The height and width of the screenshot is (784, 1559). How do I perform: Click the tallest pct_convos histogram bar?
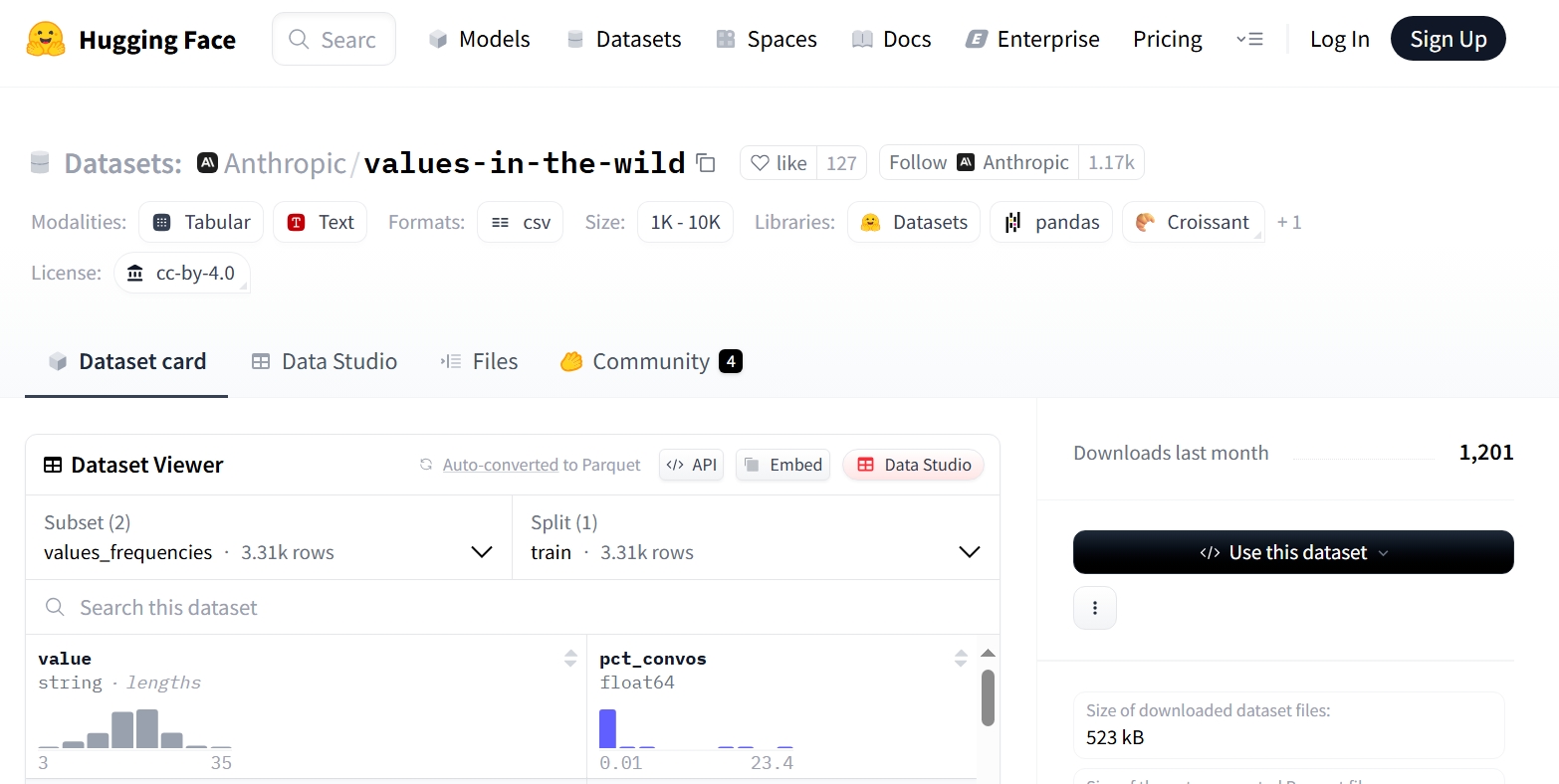point(607,728)
